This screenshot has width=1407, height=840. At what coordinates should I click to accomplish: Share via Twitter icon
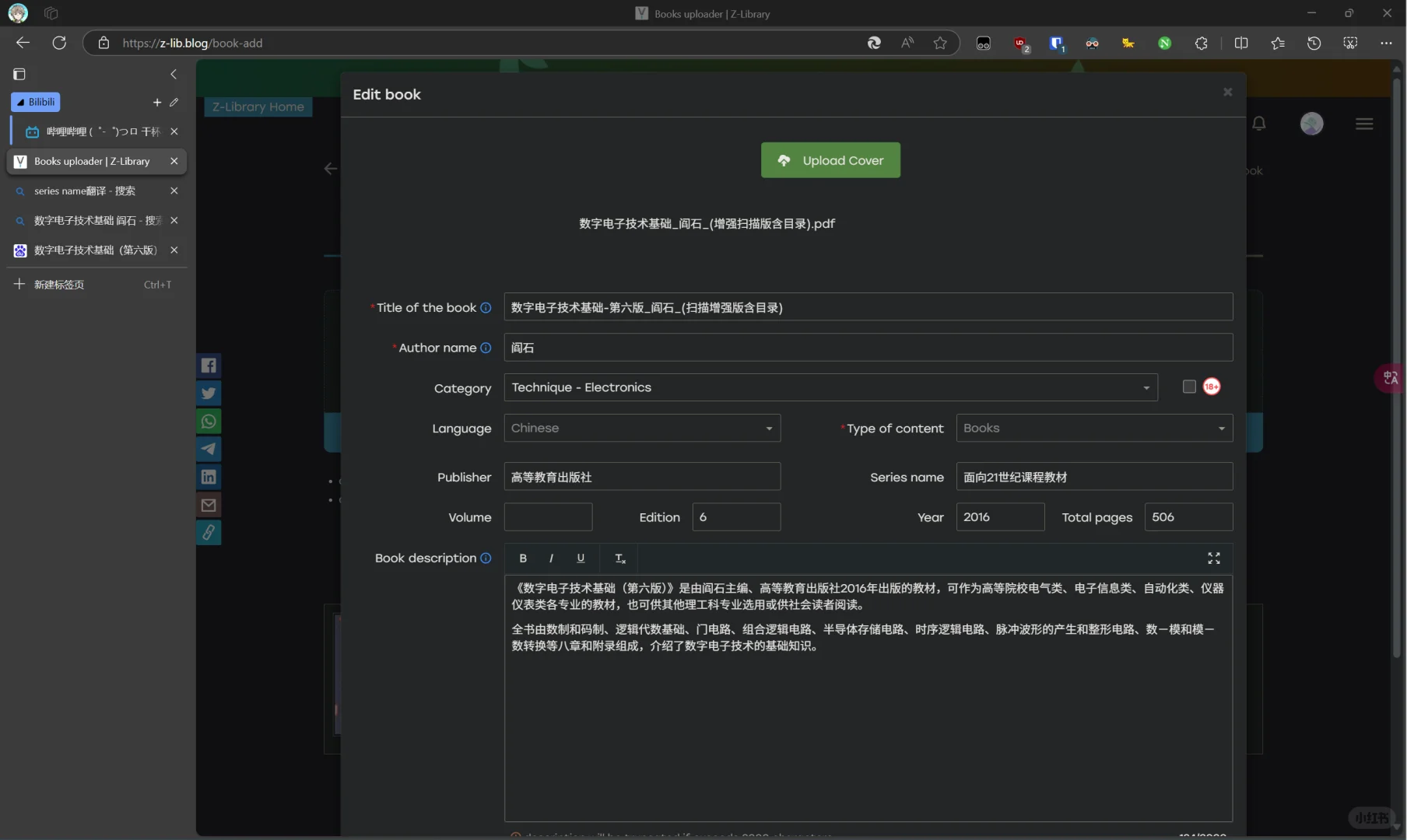pos(209,394)
